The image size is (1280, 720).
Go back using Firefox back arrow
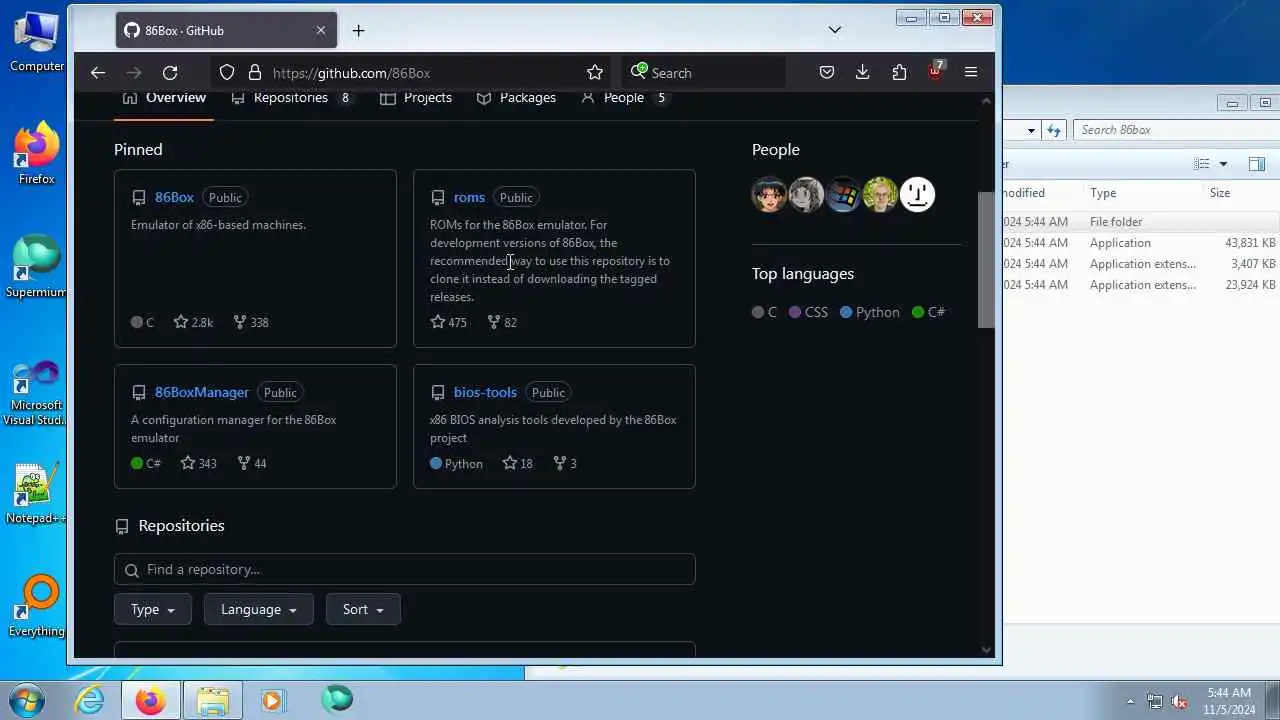point(97,72)
